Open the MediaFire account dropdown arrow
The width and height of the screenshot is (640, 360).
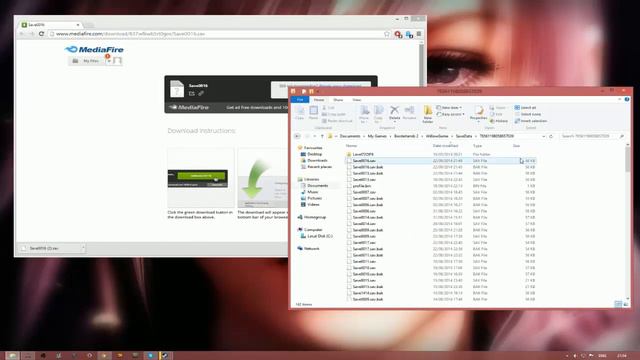[109, 61]
